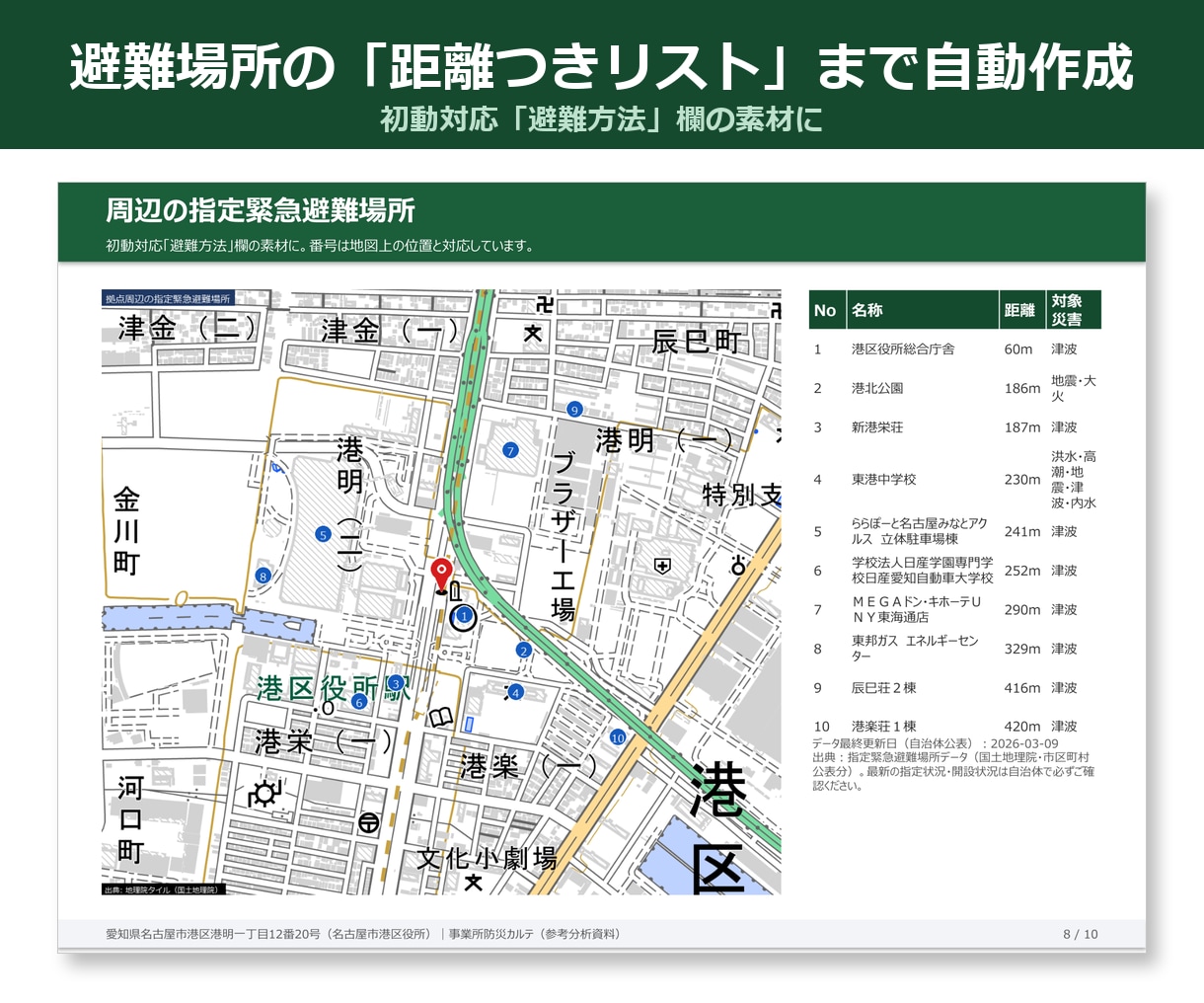
Task: Click the school symbol near 辰巳町
Action: 533,334
